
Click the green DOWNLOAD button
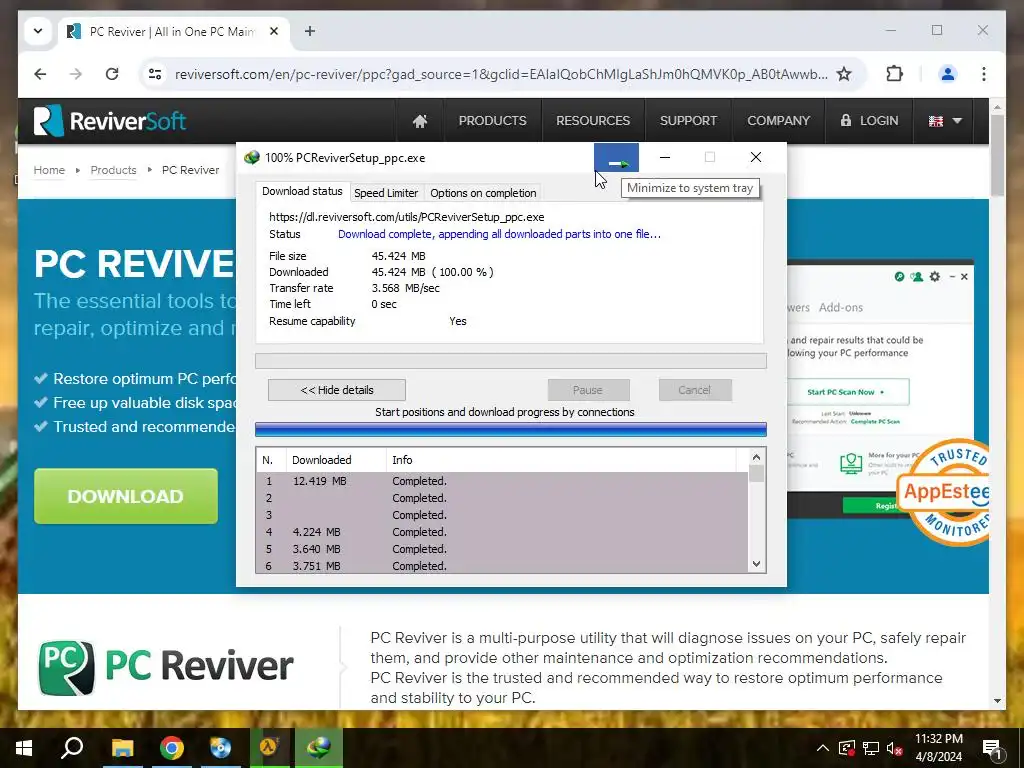[x=125, y=496]
